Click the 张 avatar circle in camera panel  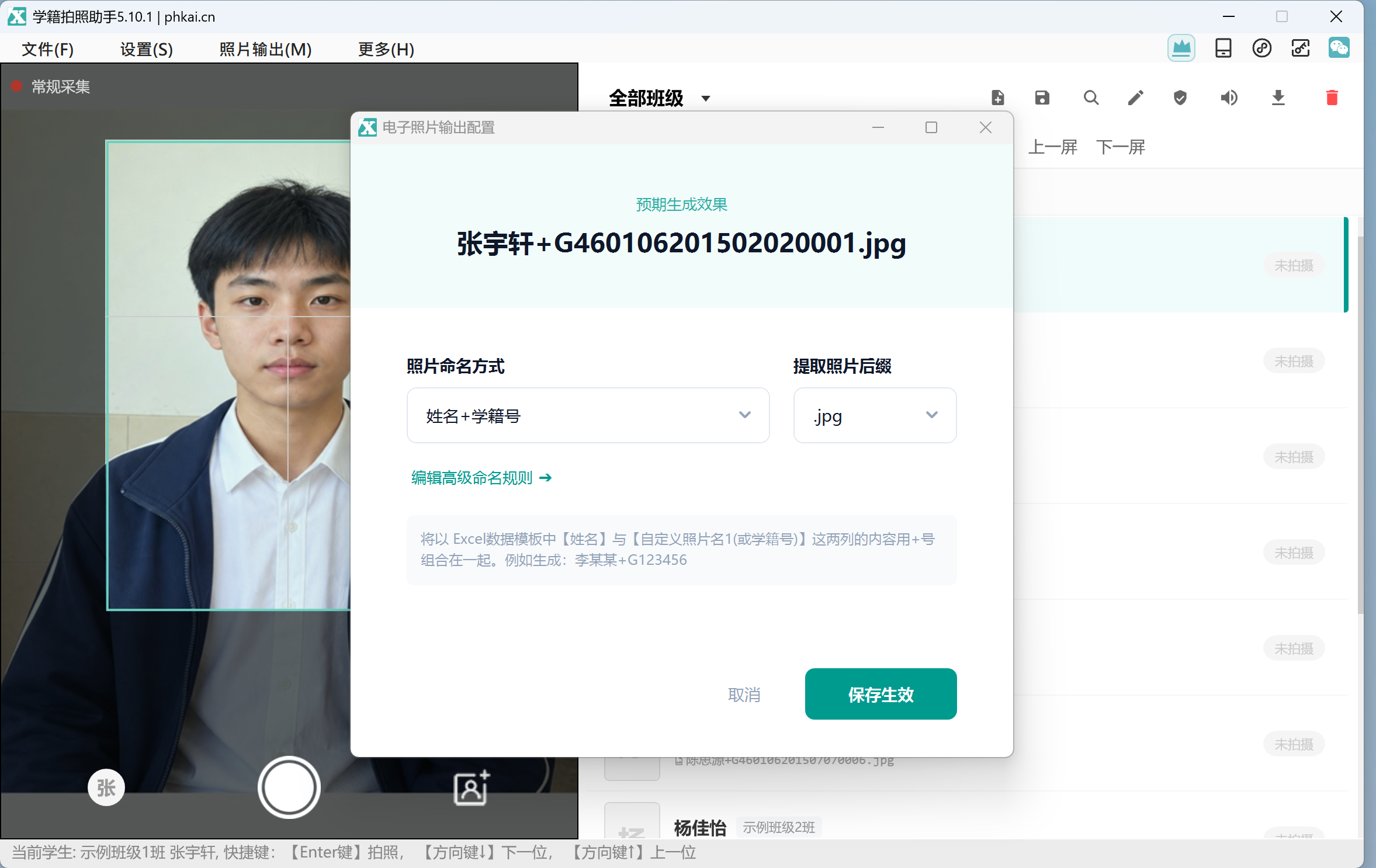coord(106,787)
